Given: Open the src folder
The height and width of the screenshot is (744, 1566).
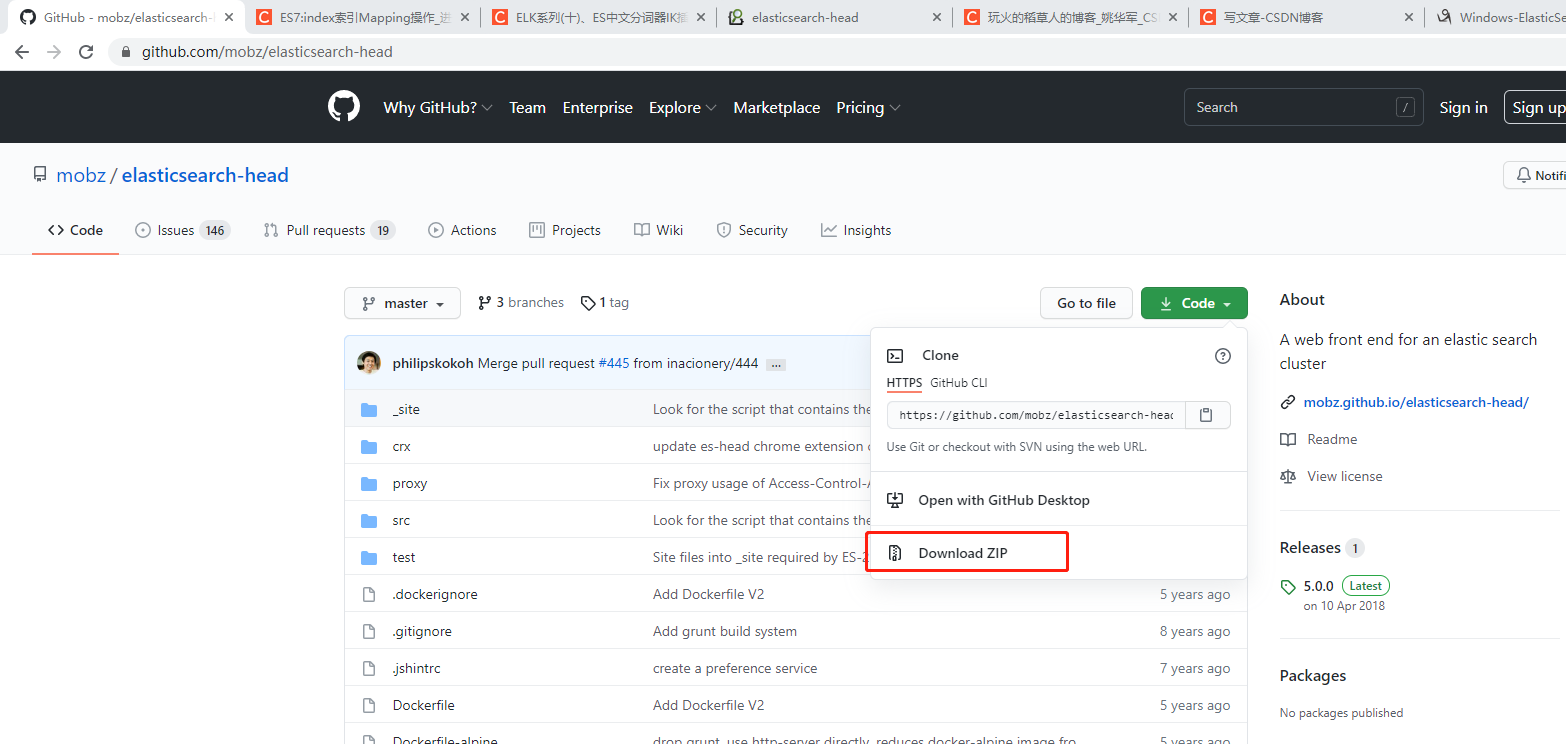Looking at the screenshot, I should (401, 520).
